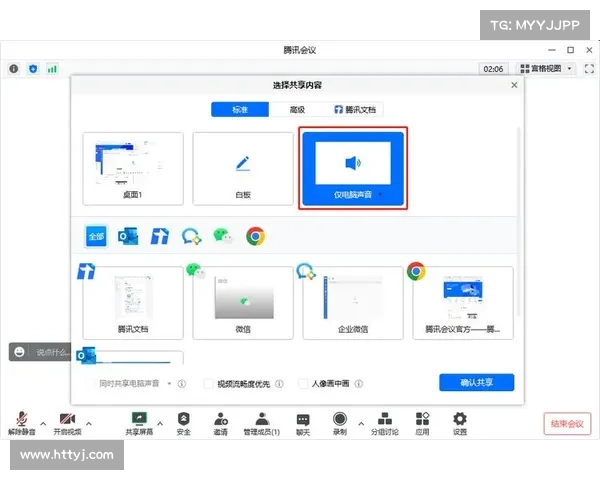Open dropdown beside 同时共享电脑声音

tap(169, 384)
